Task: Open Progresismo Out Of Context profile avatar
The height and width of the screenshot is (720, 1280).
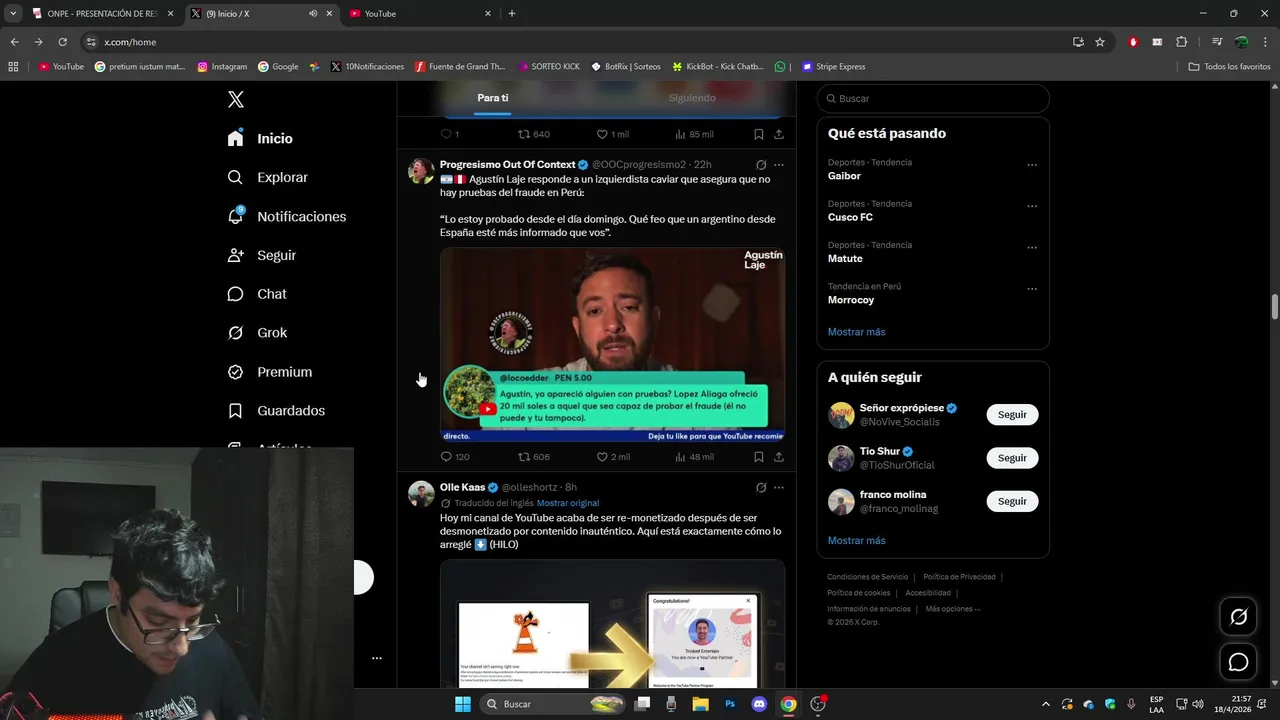Action: tap(421, 171)
